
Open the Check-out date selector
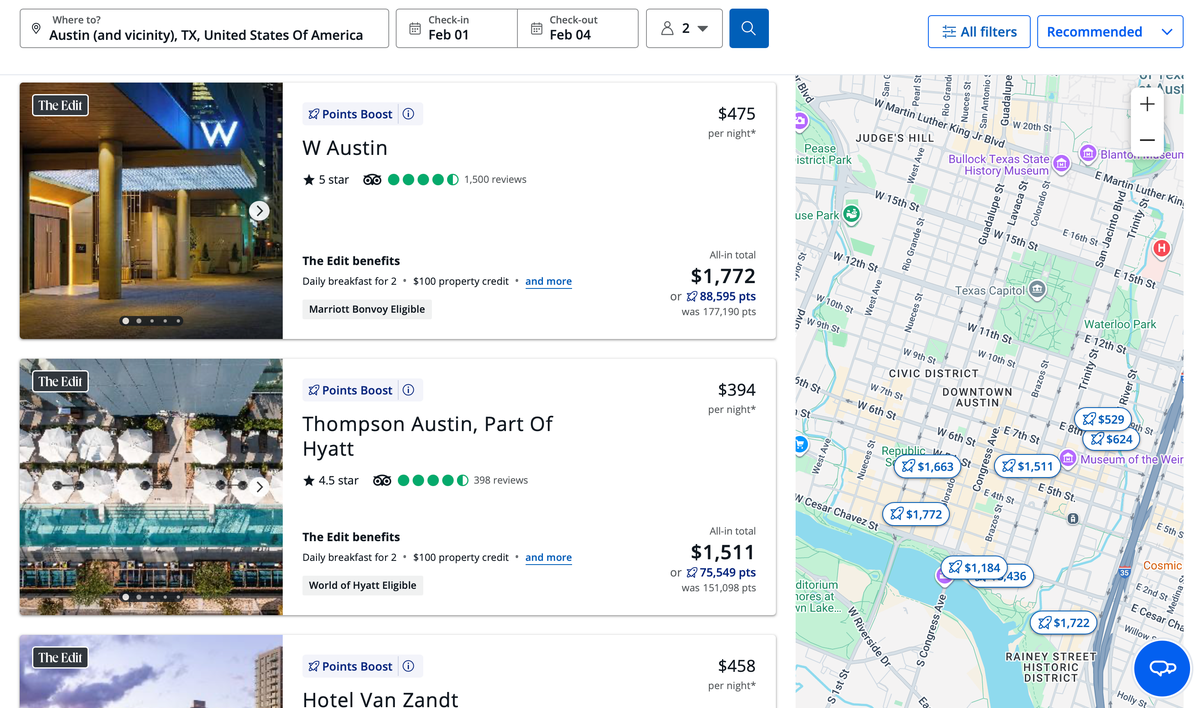click(x=578, y=29)
